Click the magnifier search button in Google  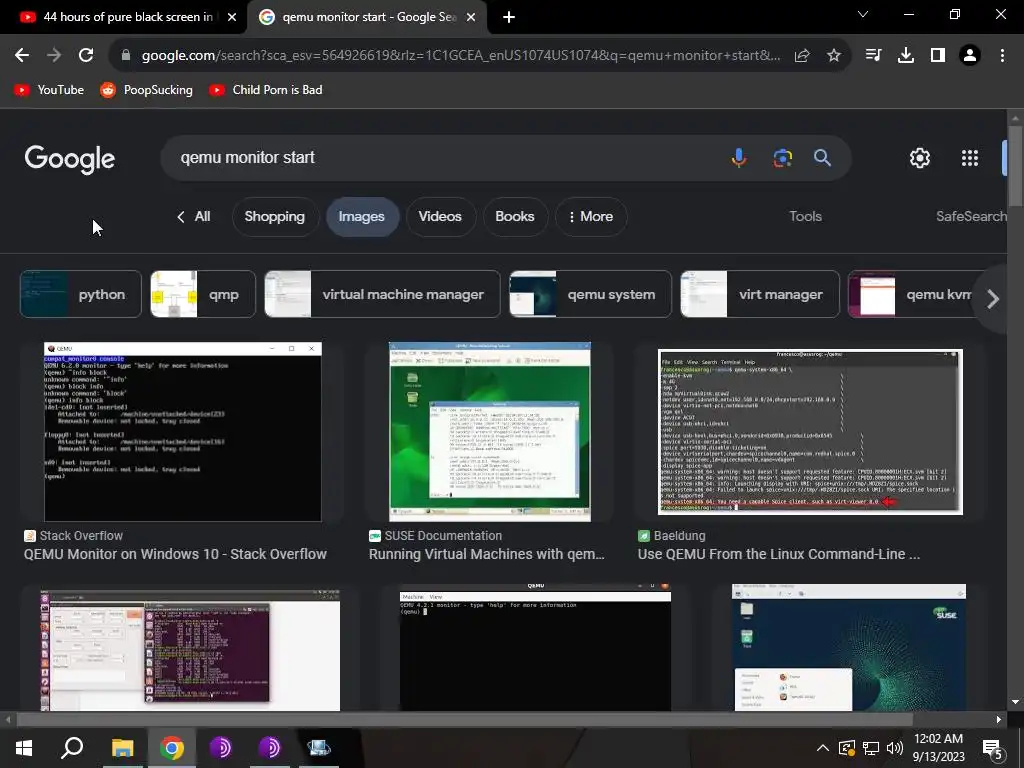pos(822,157)
